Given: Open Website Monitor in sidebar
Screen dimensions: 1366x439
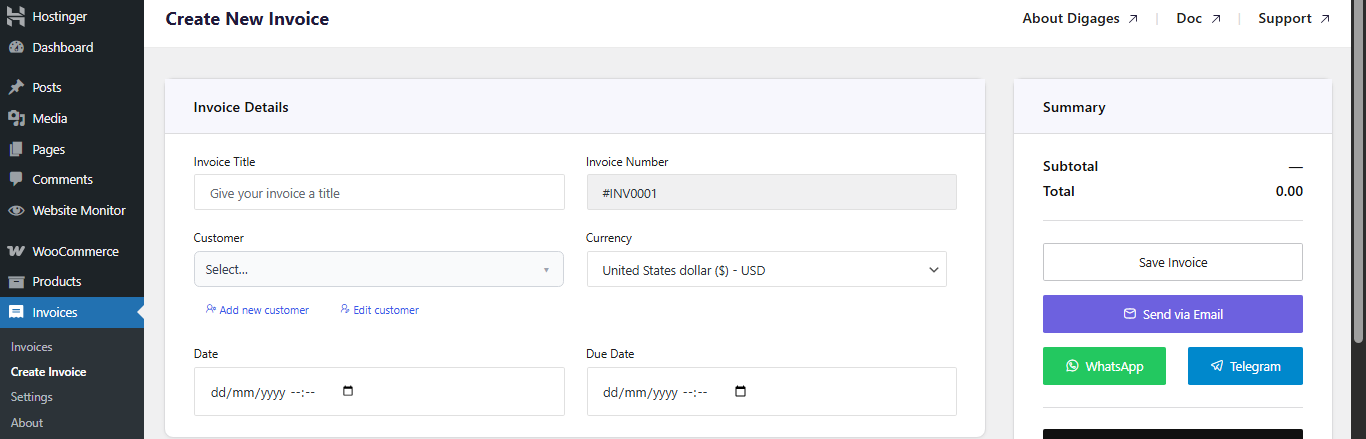Looking at the screenshot, I should tap(72, 211).
